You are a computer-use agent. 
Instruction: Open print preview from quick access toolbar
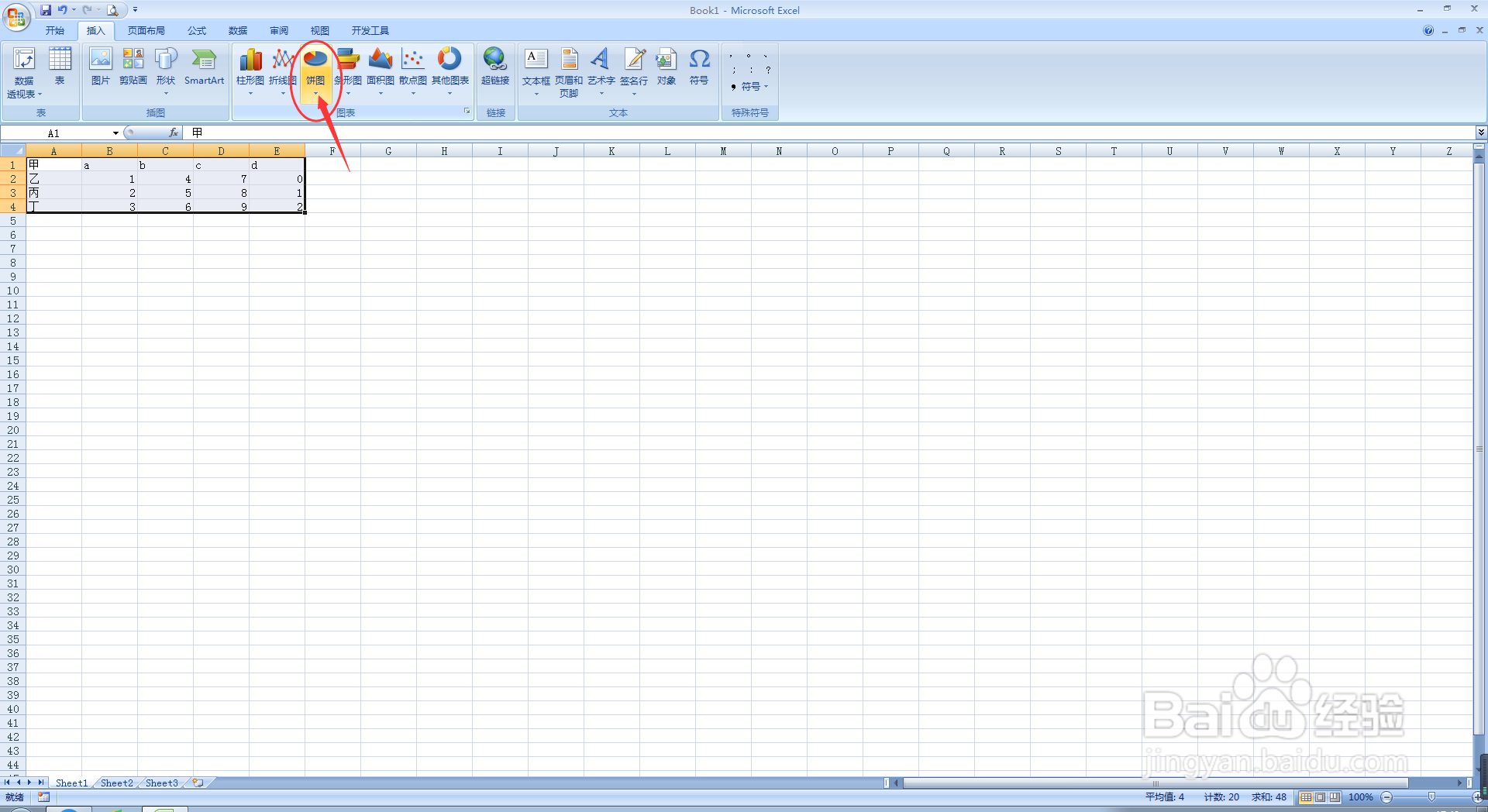113,10
